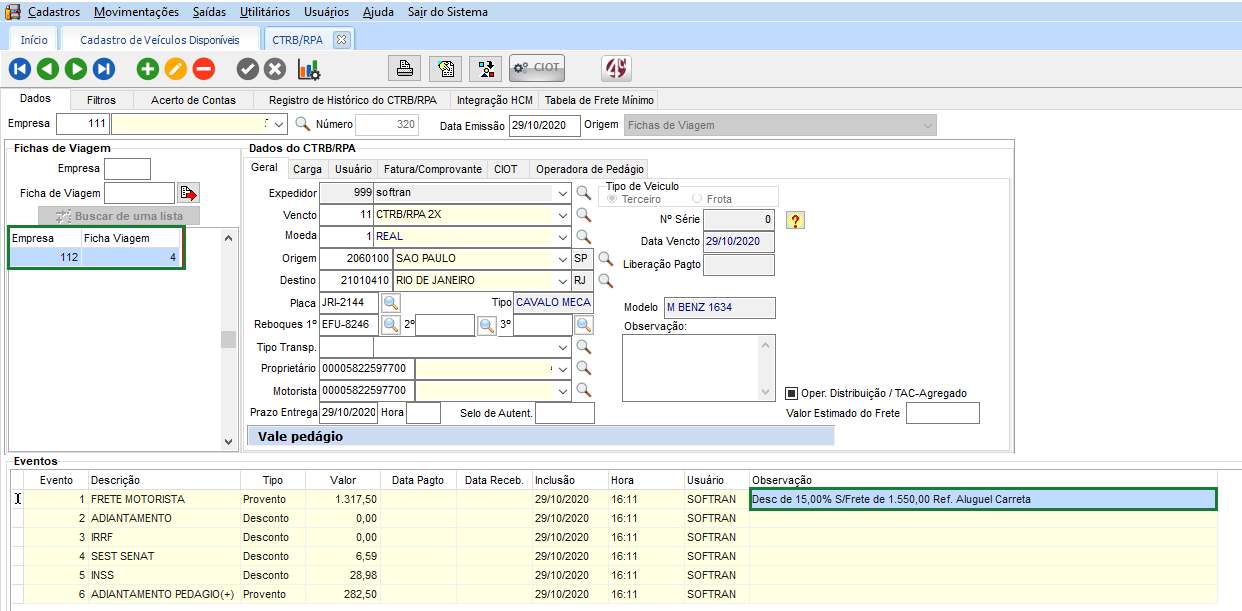The image size is (1242, 611).
Task: Expand the Moeda dropdown
Action: click(564, 237)
